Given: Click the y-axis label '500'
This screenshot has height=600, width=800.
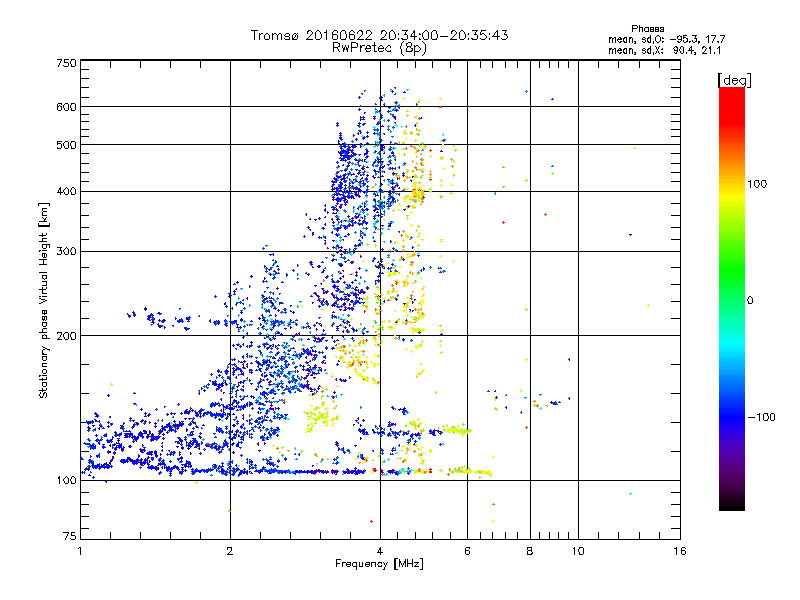Looking at the screenshot, I should coord(66,145).
